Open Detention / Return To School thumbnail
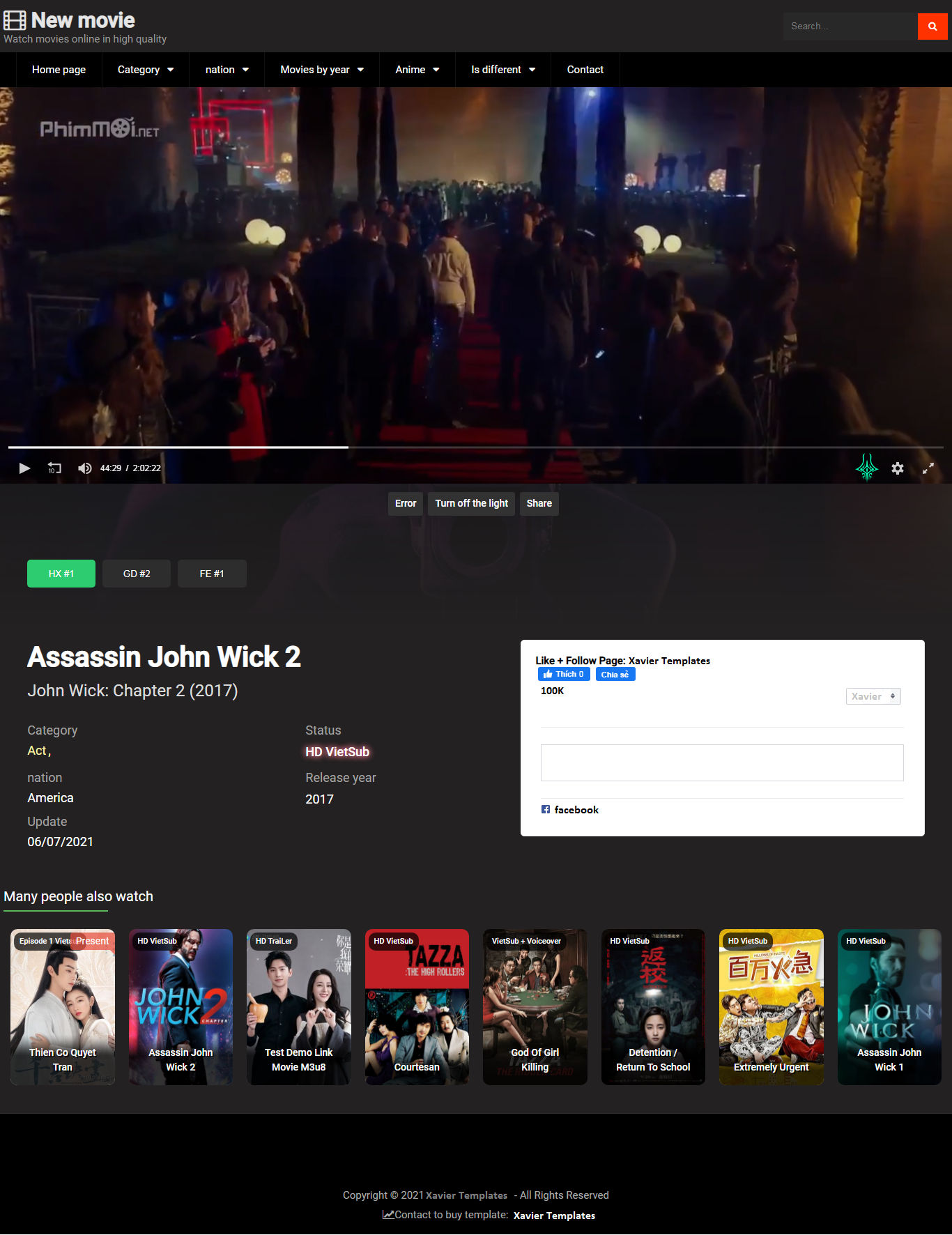 pyautogui.click(x=653, y=1007)
